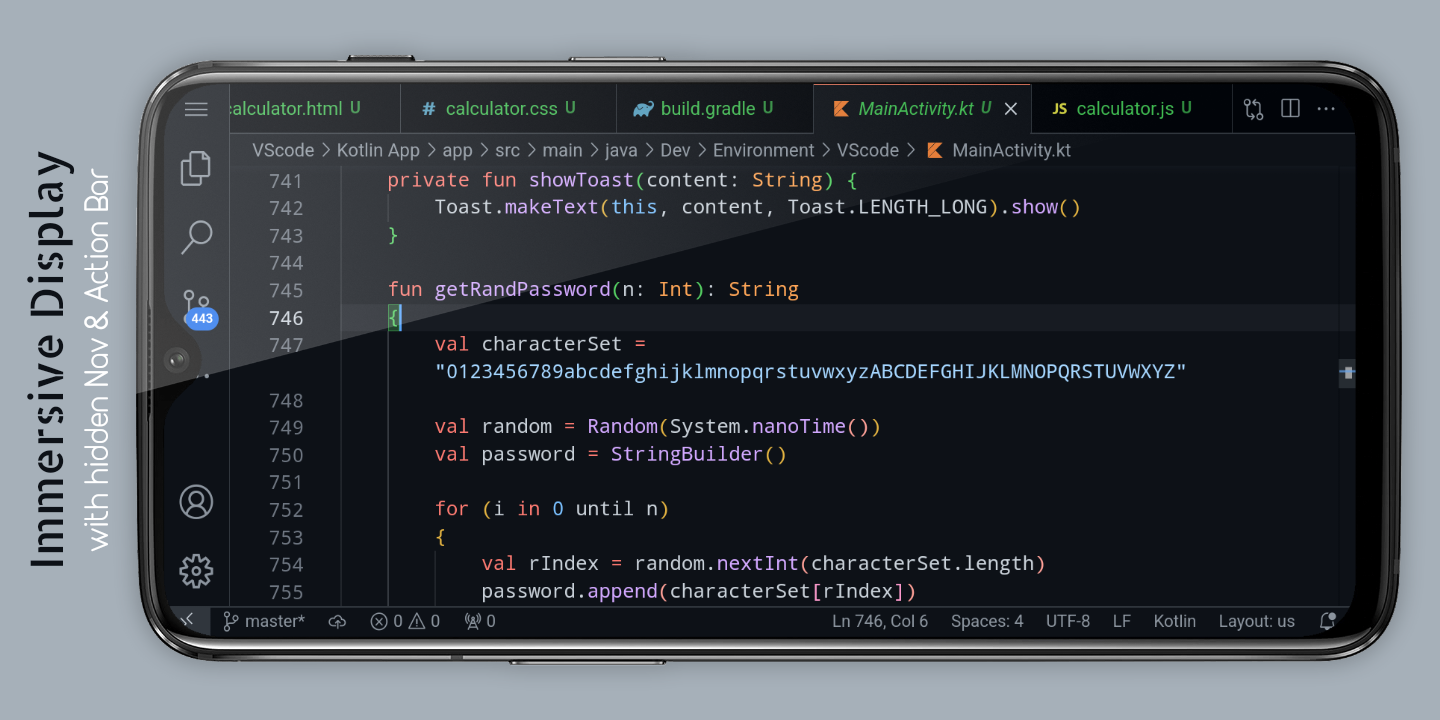The width and height of the screenshot is (1440, 720).
Task: Open the UTF-8 encoding picker
Action: click(1068, 622)
